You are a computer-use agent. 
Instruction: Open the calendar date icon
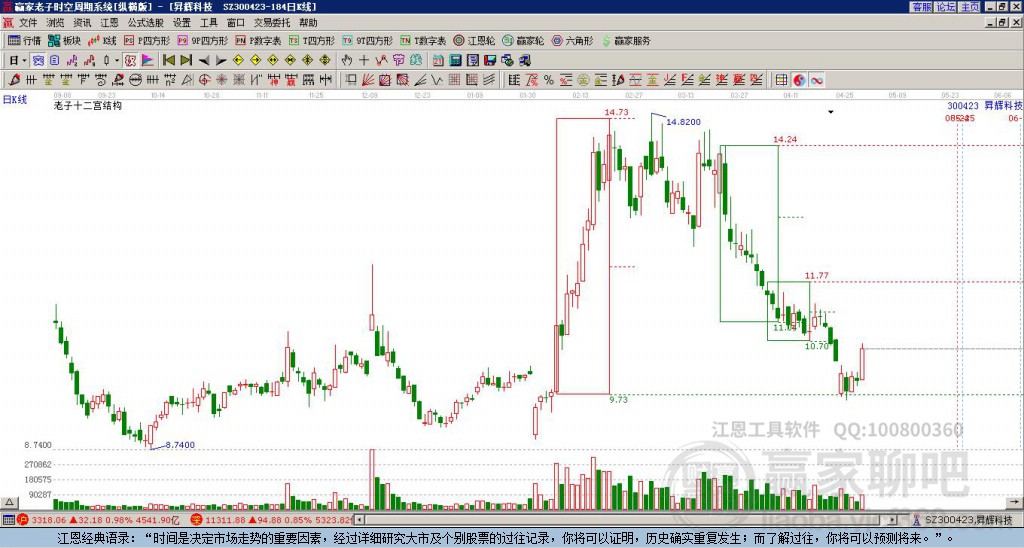click(438, 61)
